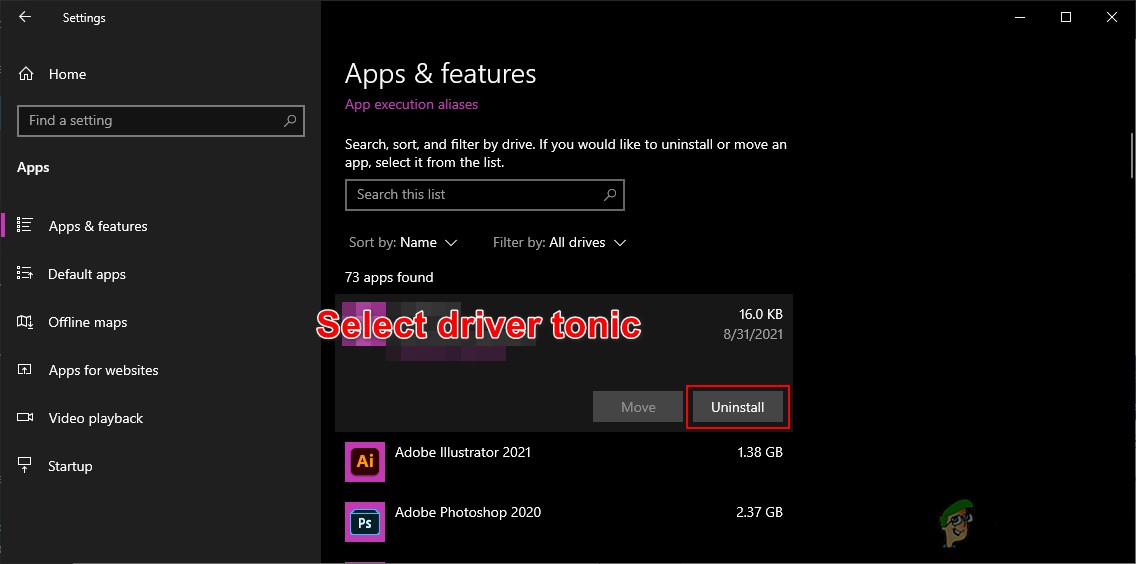Open Video playback section
The image size is (1136, 564).
pyautogui.click(x=96, y=418)
